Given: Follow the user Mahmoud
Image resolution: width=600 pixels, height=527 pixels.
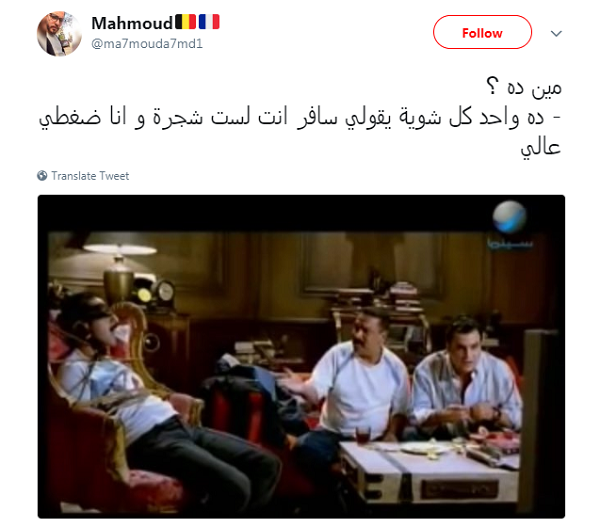Looking at the screenshot, I should 482,32.
